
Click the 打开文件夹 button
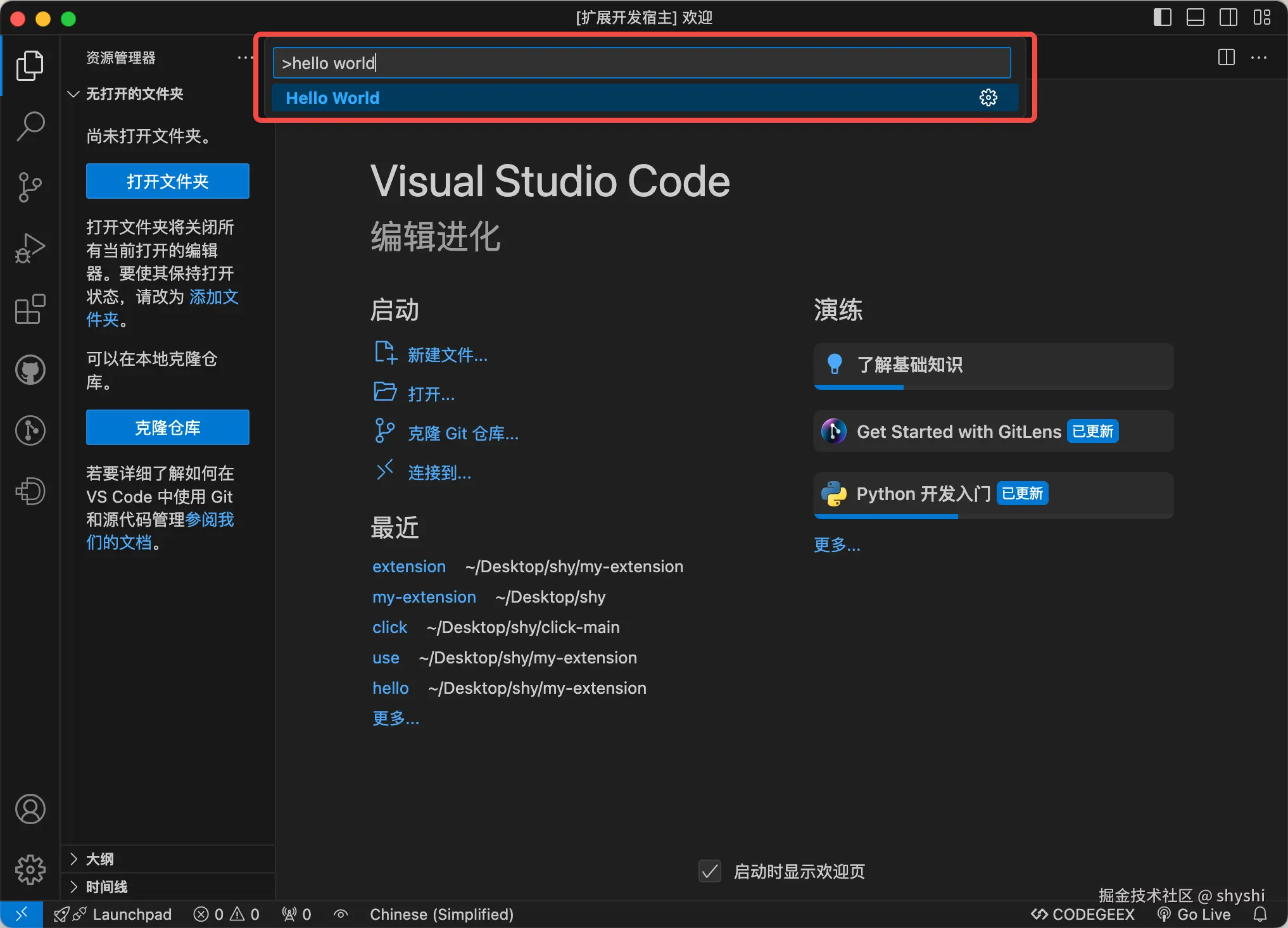168,182
